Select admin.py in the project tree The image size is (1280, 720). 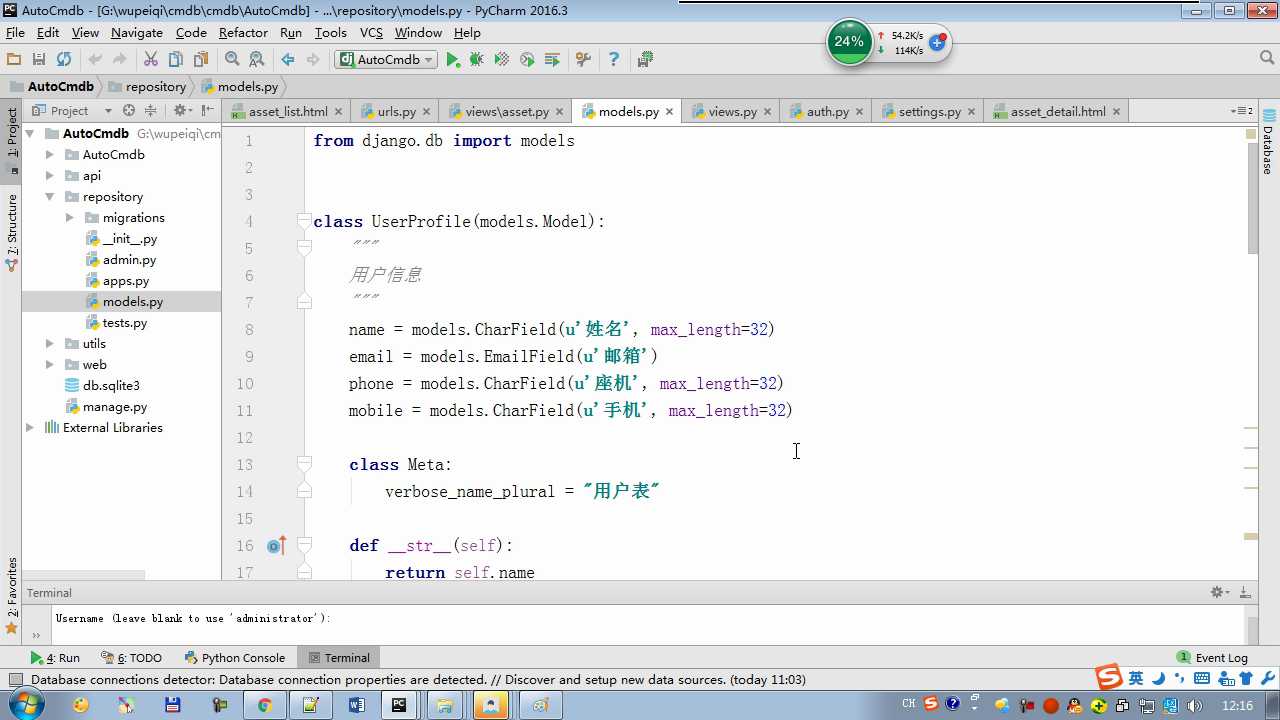[129, 260]
